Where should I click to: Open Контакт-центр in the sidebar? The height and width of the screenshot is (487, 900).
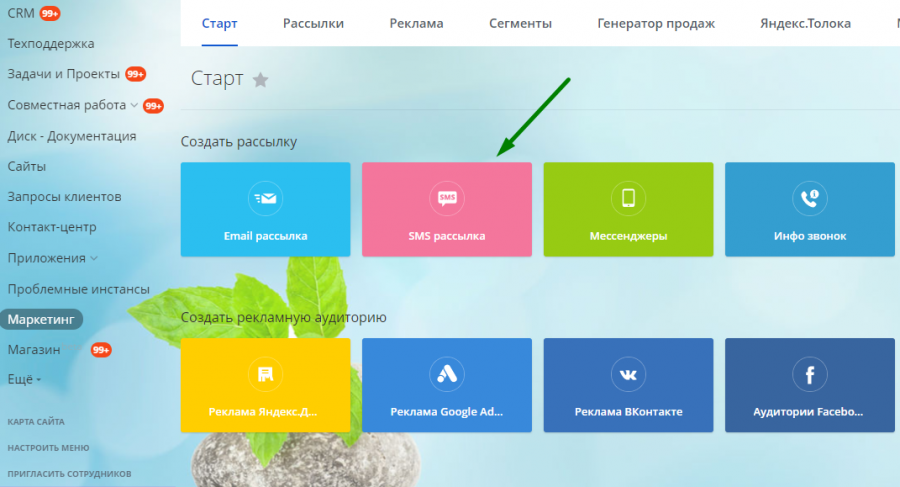pyautogui.click(x=52, y=227)
